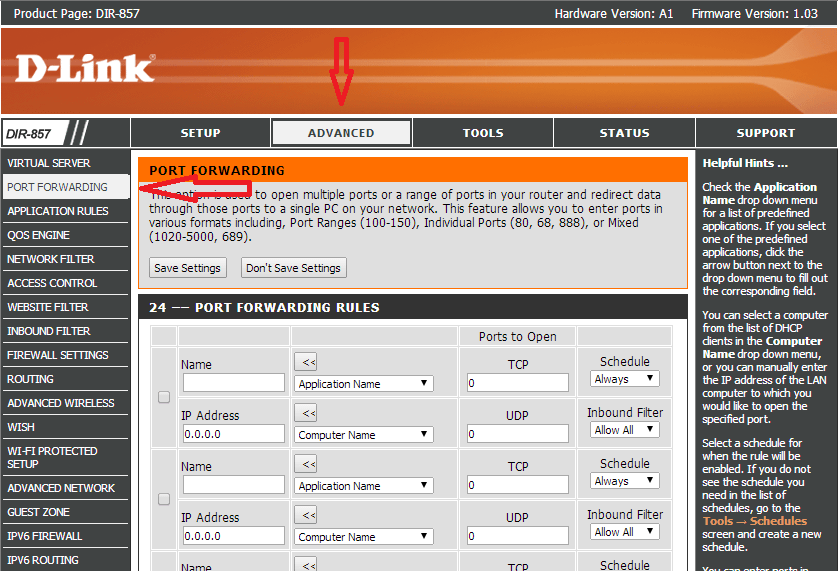
Task: Click second rule's Name input field
Action: point(234,485)
